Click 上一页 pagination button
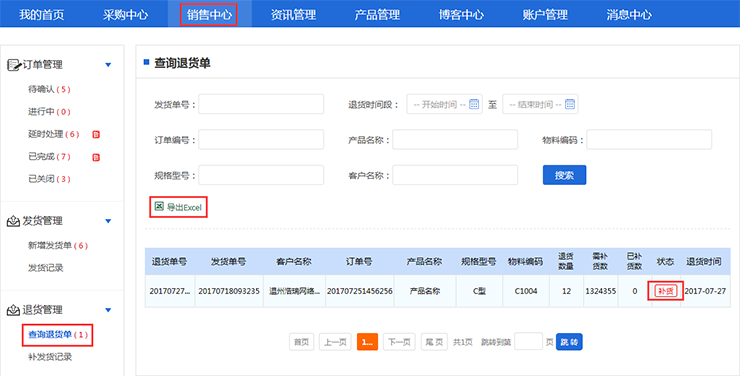The width and height of the screenshot is (740, 376). coord(336,342)
